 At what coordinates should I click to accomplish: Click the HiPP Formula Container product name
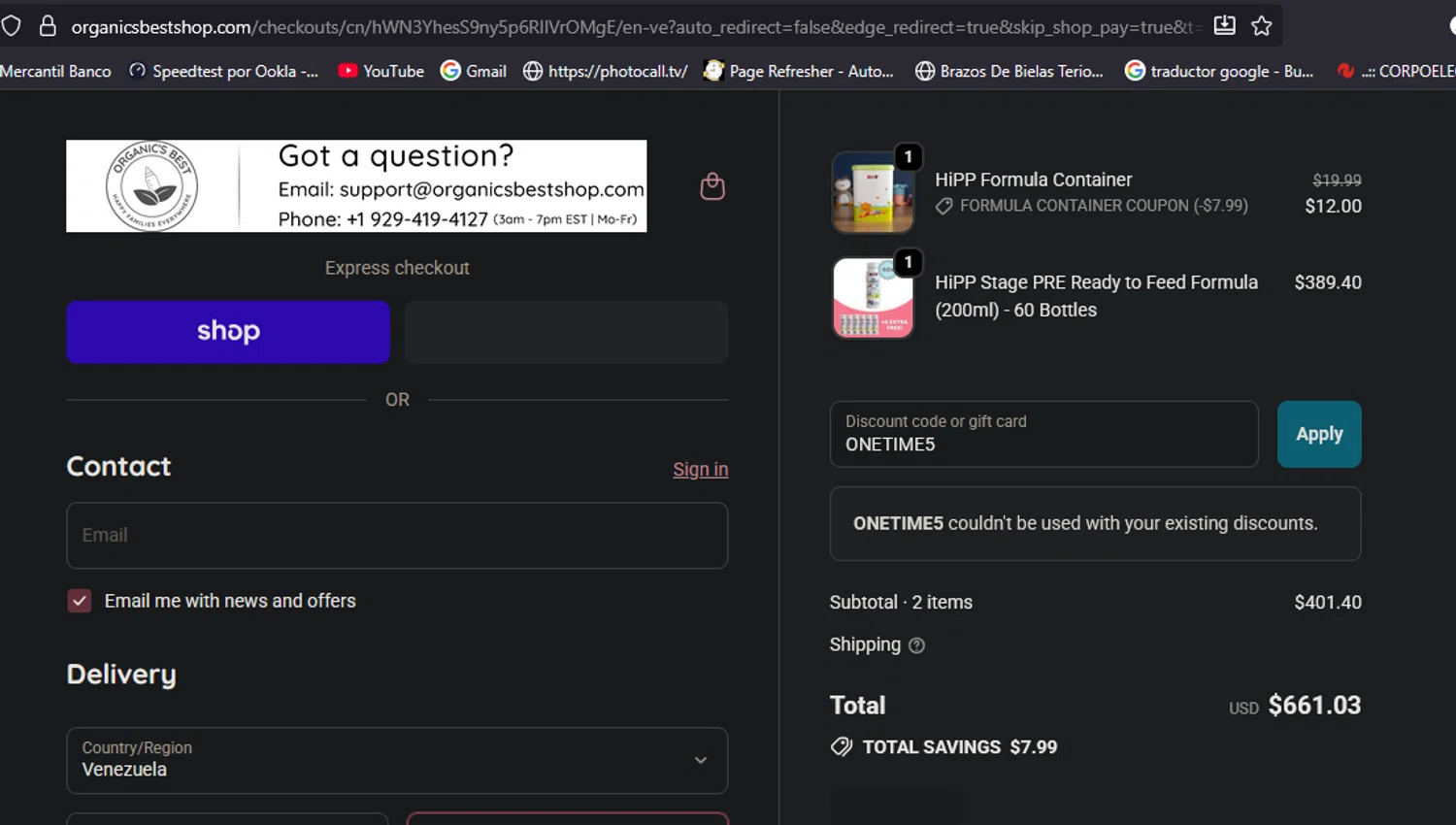click(1033, 180)
